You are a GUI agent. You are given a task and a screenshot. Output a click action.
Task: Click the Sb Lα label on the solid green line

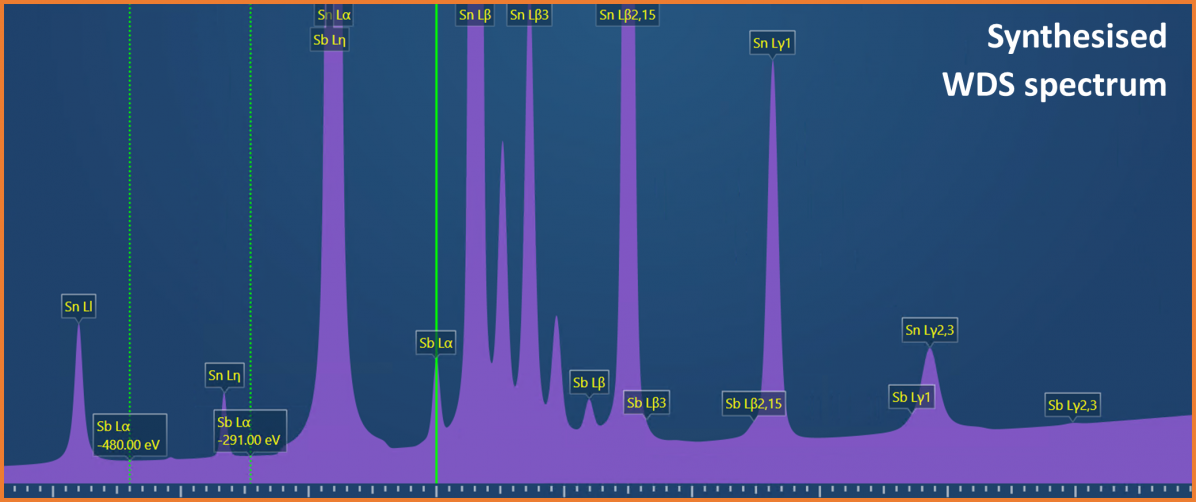click(x=436, y=344)
